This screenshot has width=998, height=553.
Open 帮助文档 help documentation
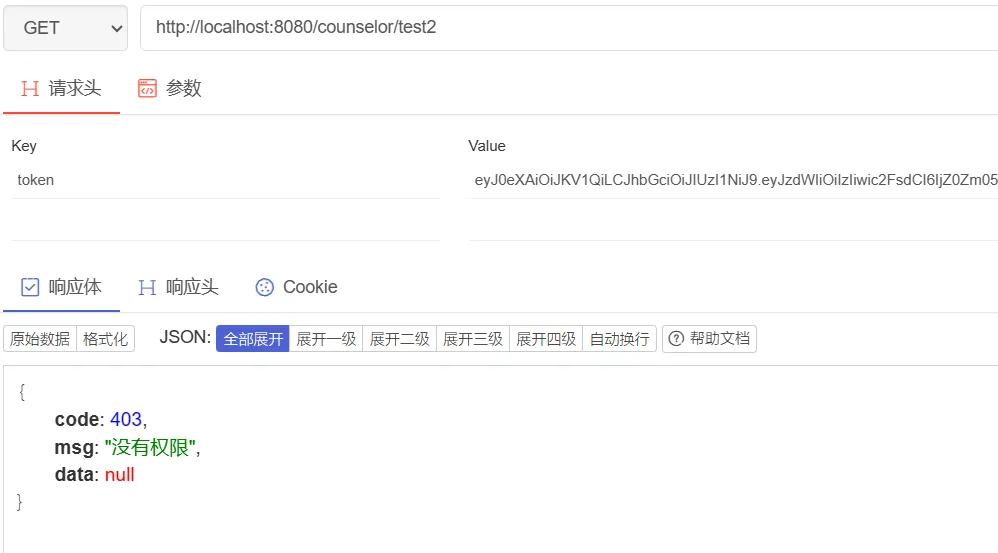[x=709, y=339]
